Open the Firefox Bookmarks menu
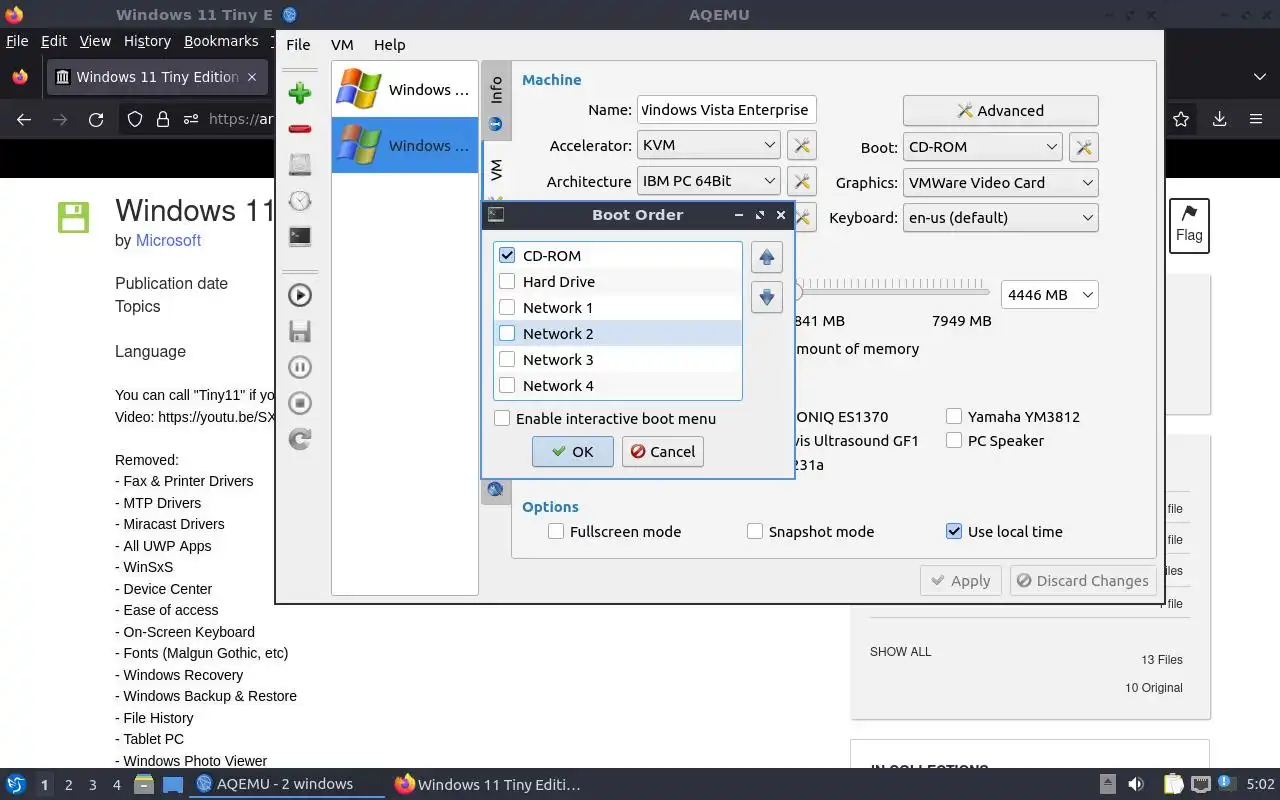 (221, 41)
